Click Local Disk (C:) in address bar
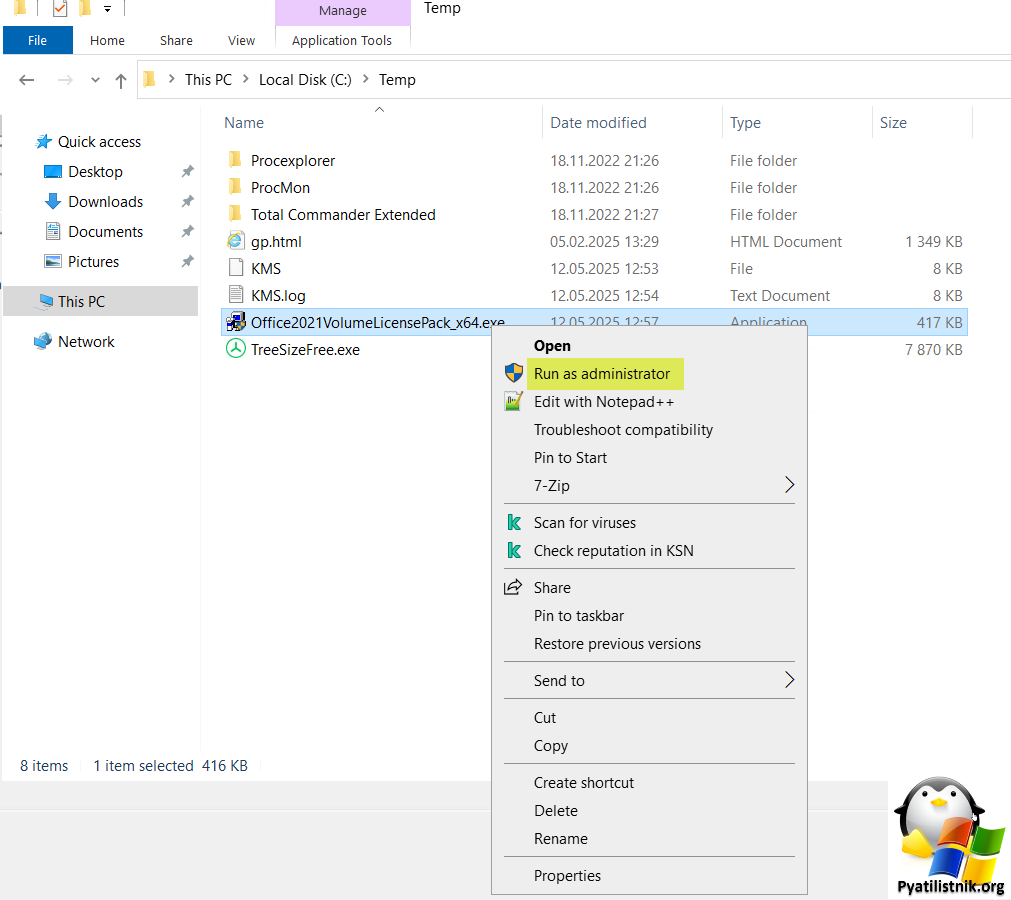 pos(305,79)
